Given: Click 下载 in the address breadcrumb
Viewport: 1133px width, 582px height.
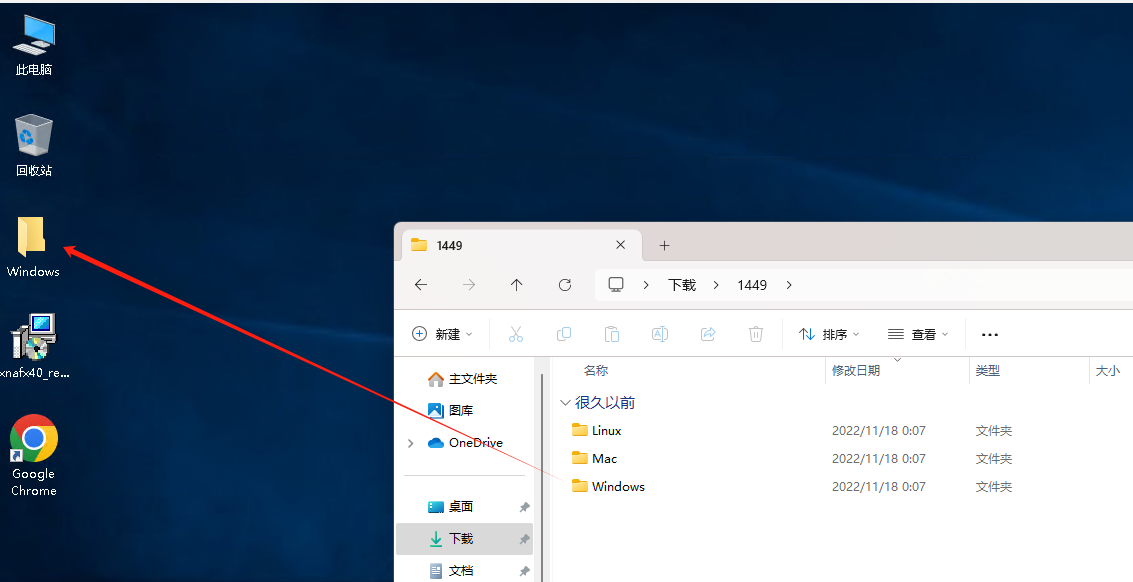Looking at the screenshot, I should point(682,285).
